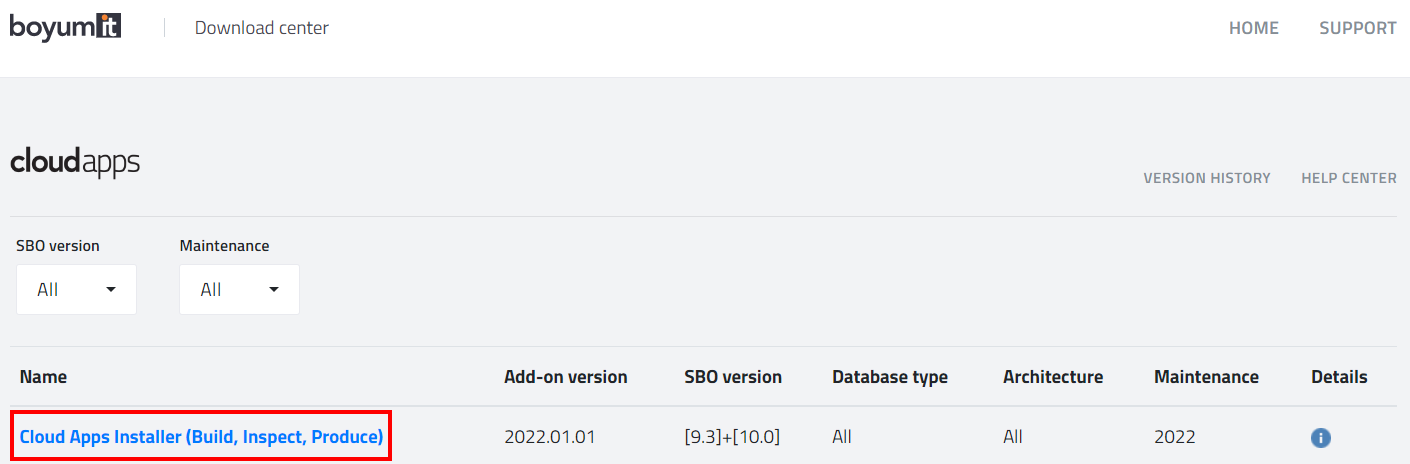Image resolution: width=1410 pixels, height=464 pixels.
Task: Expand the Maintenance filter dropdown
Action: click(x=240, y=289)
